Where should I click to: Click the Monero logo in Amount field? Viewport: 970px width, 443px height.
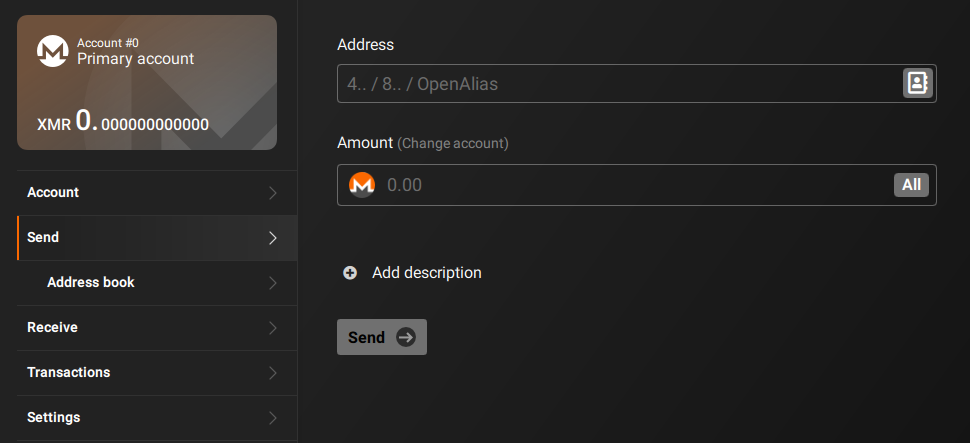(x=361, y=185)
